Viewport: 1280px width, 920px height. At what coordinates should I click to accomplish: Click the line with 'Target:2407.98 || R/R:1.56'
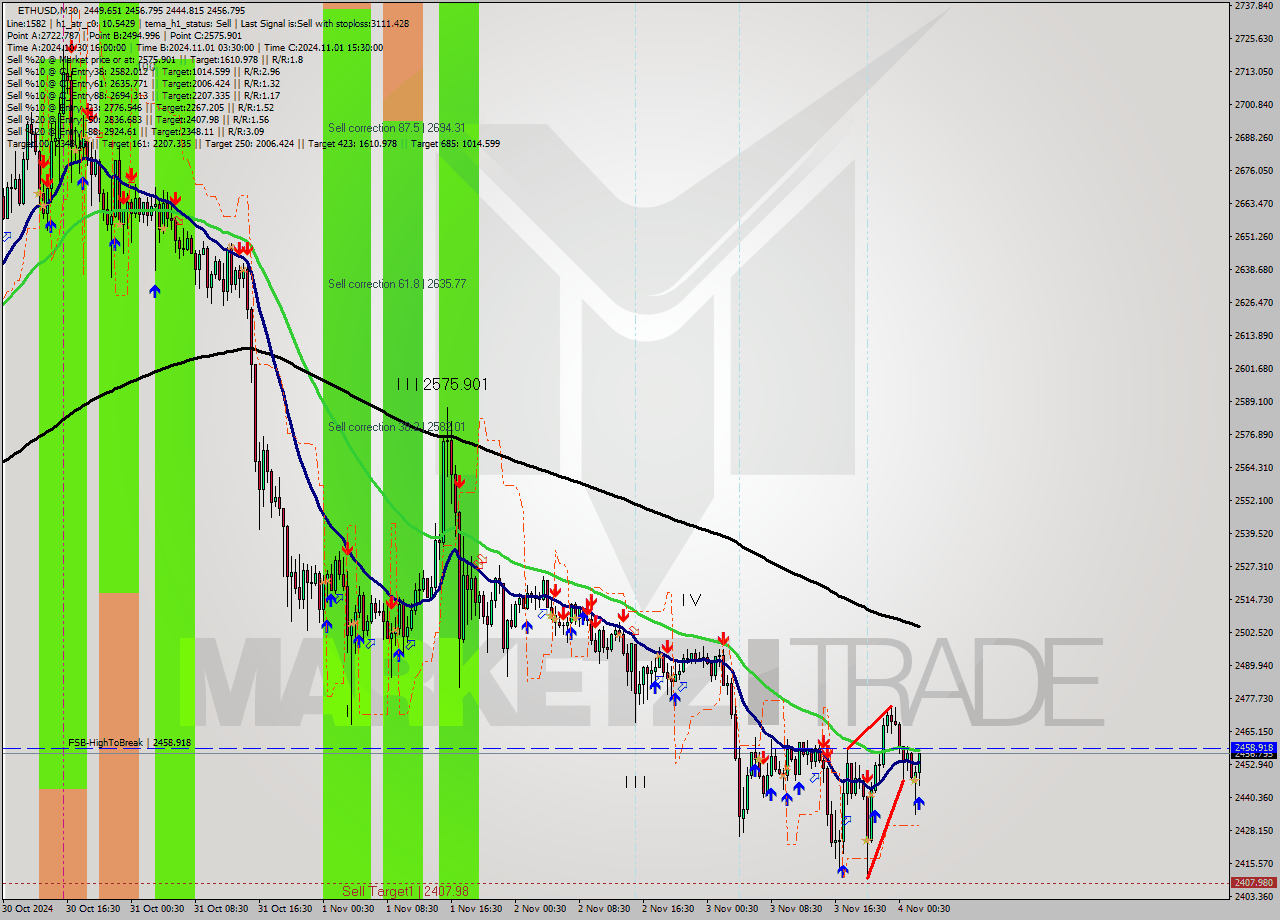click(140, 119)
